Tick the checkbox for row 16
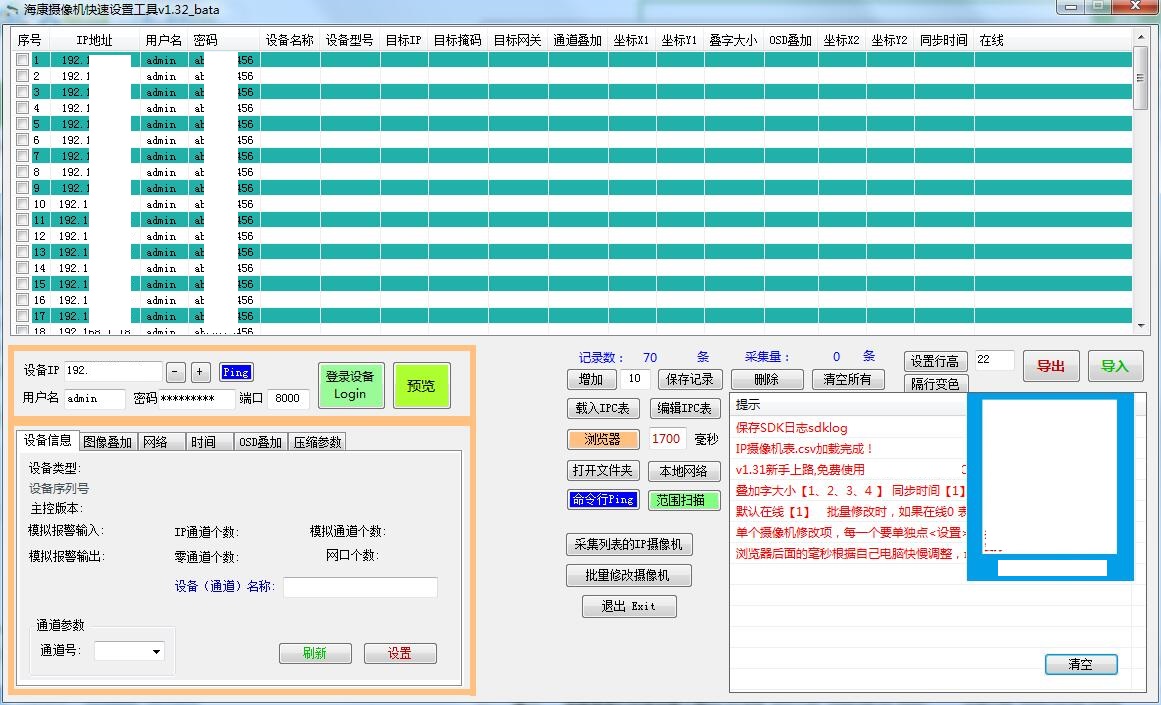The height and width of the screenshot is (705, 1161). click(22, 300)
